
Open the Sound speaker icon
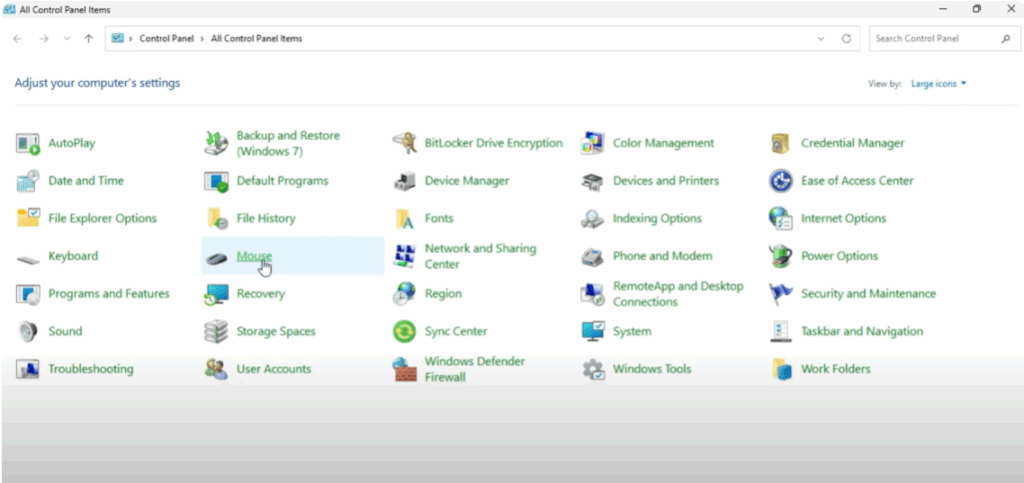(x=27, y=332)
